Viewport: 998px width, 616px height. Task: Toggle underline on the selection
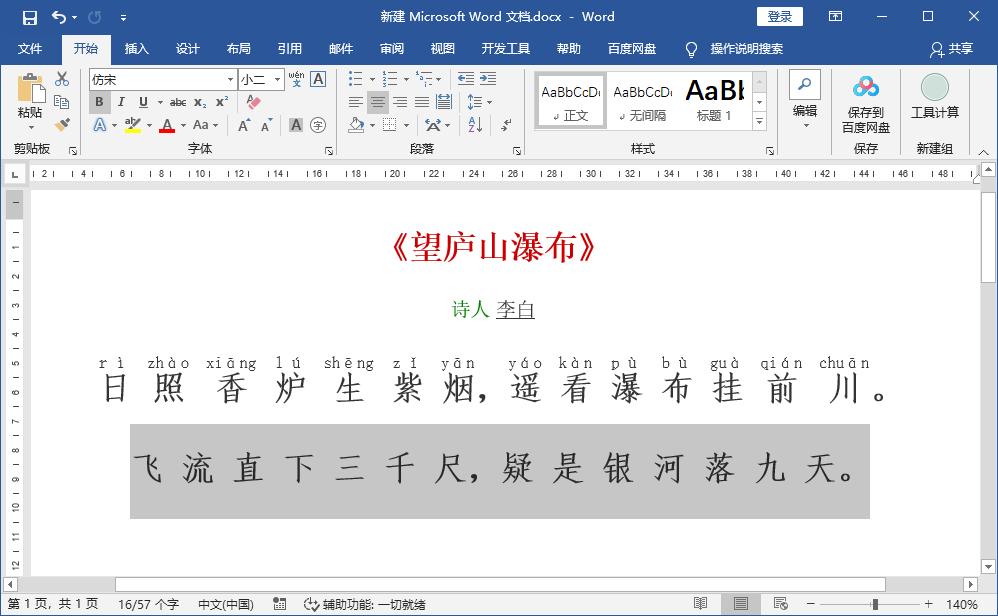(x=143, y=101)
